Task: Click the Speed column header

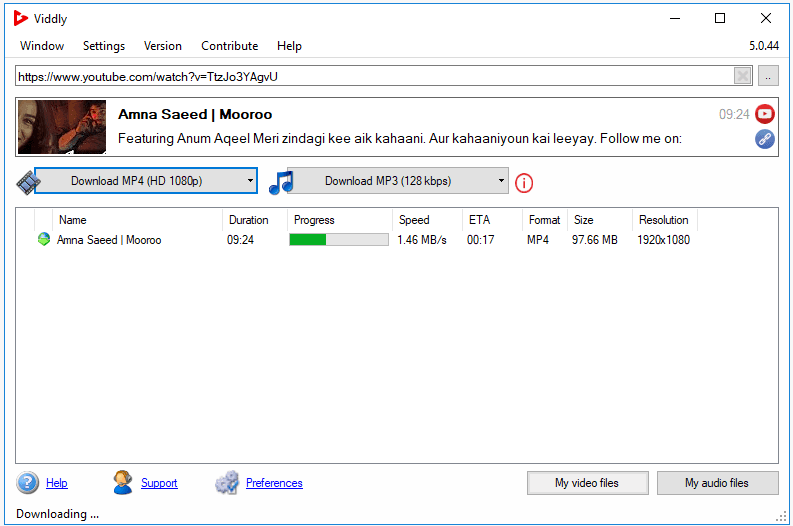Action: click(x=414, y=220)
